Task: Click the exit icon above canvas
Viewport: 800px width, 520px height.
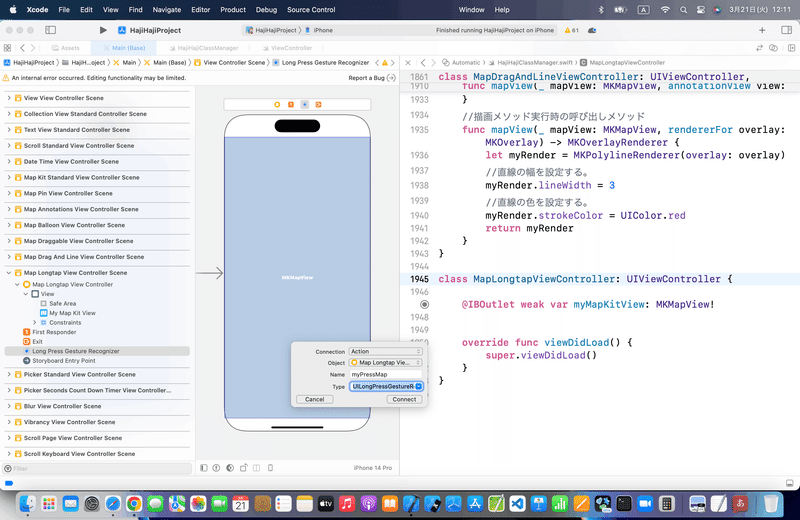Action: [x=318, y=104]
